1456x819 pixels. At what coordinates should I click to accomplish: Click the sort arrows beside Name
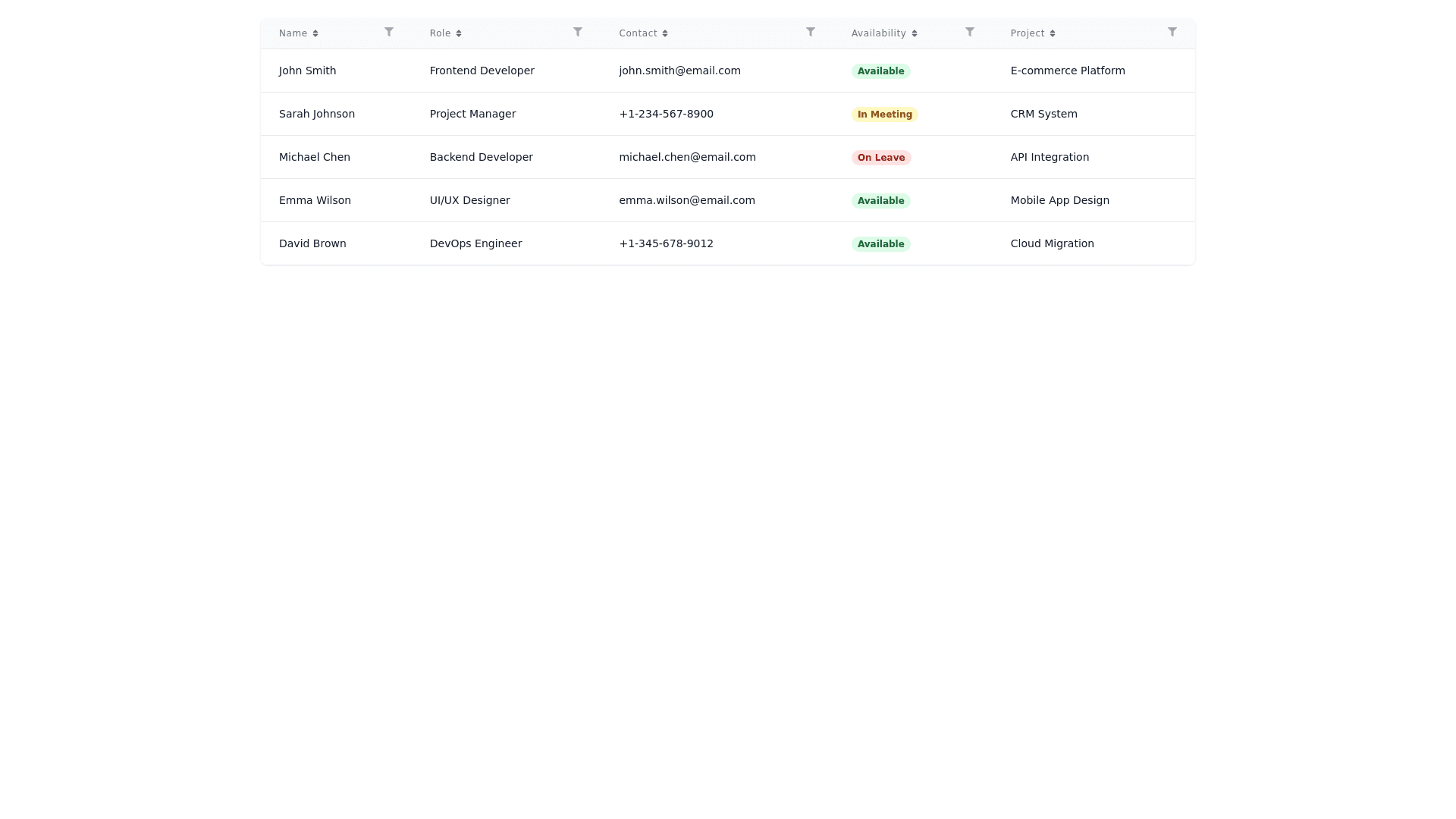[315, 33]
